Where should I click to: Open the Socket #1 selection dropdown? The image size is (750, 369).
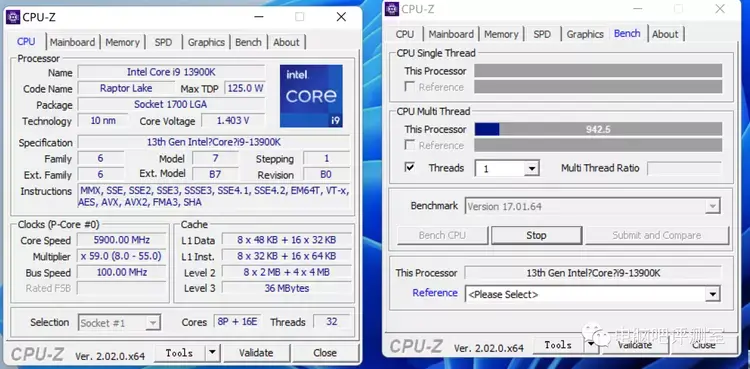(x=153, y=323)
